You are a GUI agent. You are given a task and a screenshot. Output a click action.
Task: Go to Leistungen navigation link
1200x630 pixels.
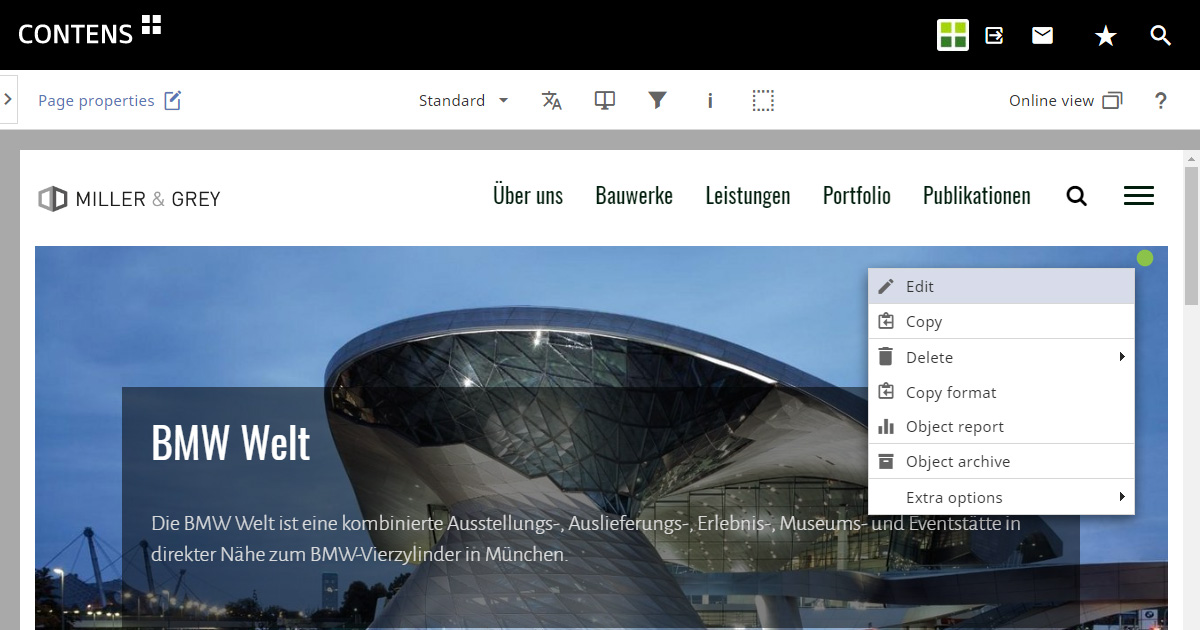748,196
